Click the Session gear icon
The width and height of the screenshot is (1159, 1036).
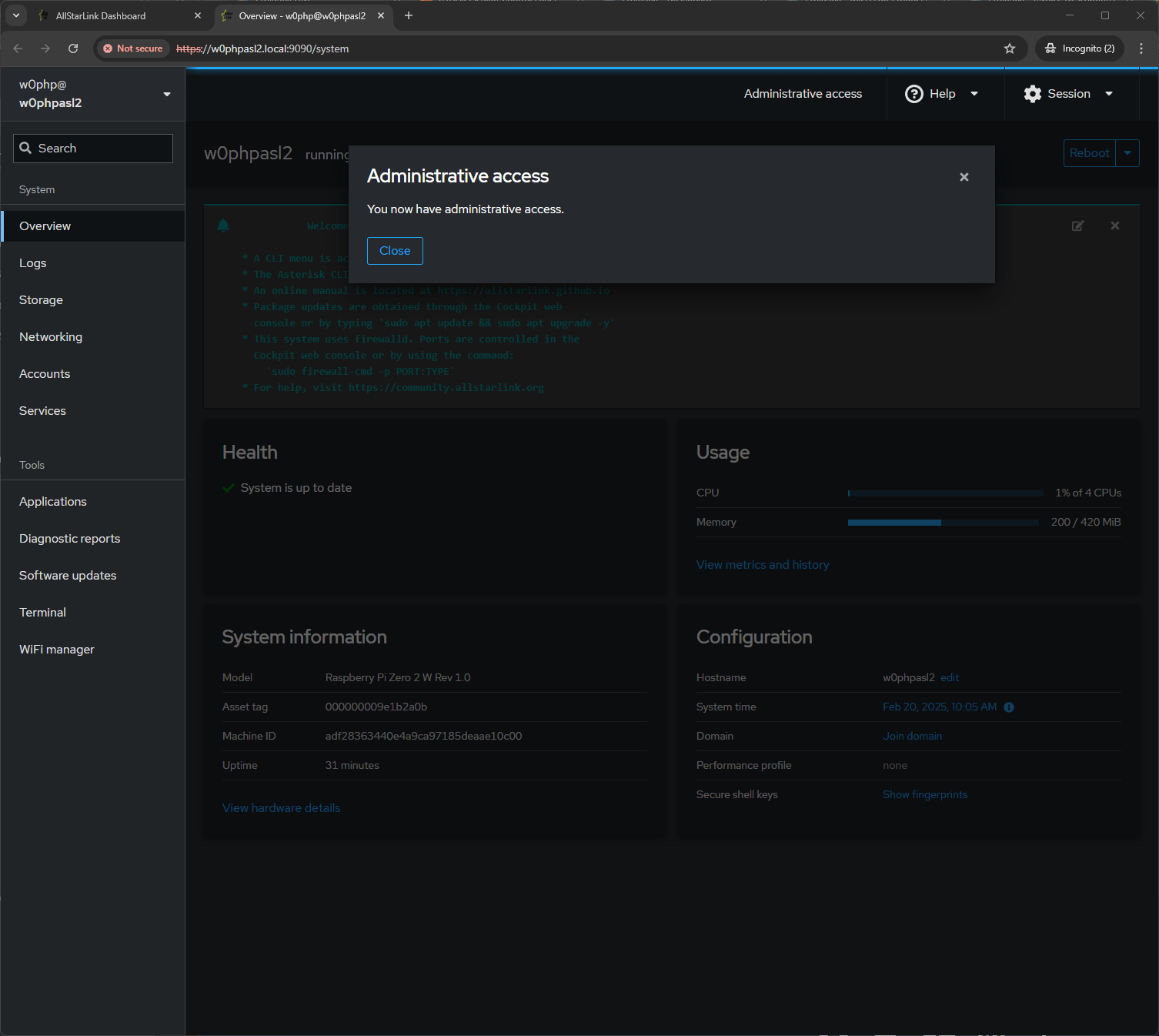(x=1033, y=94)
